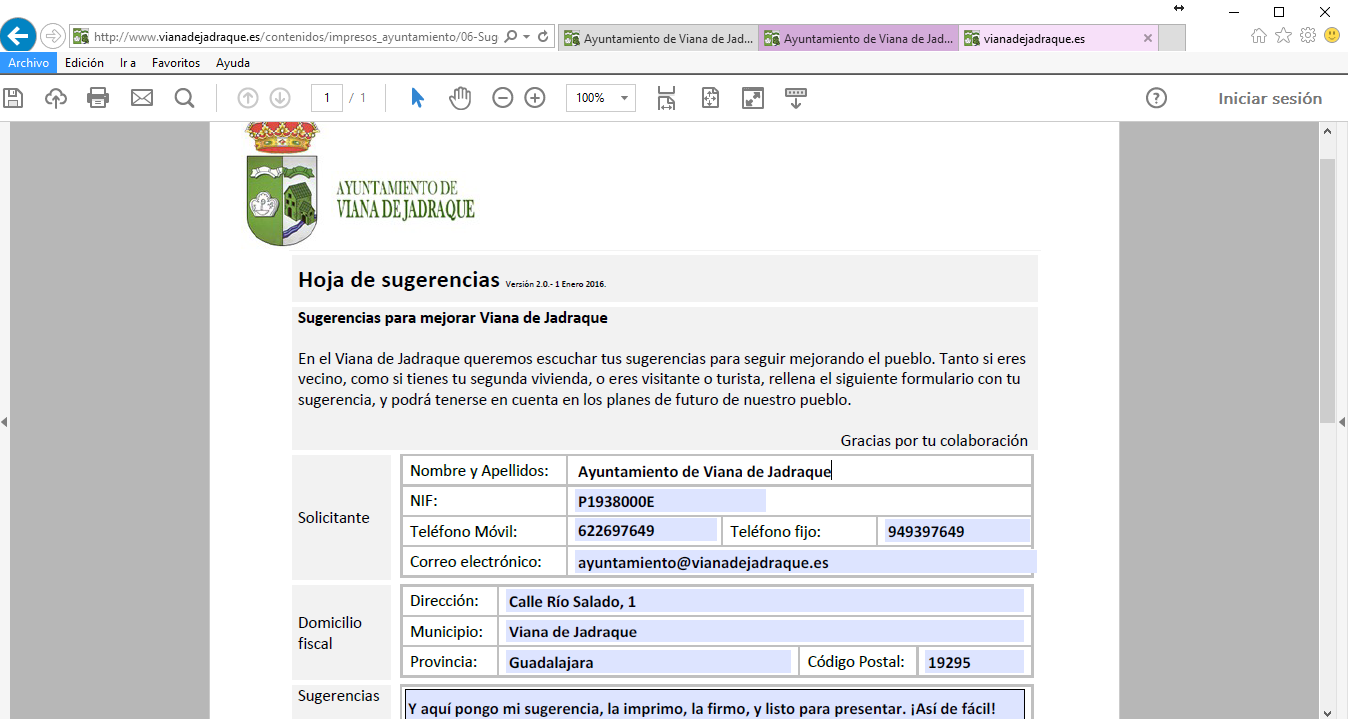This screenshot has width=1348, height=719.
Task: Open Find in the document
Action: click(182, 97)
